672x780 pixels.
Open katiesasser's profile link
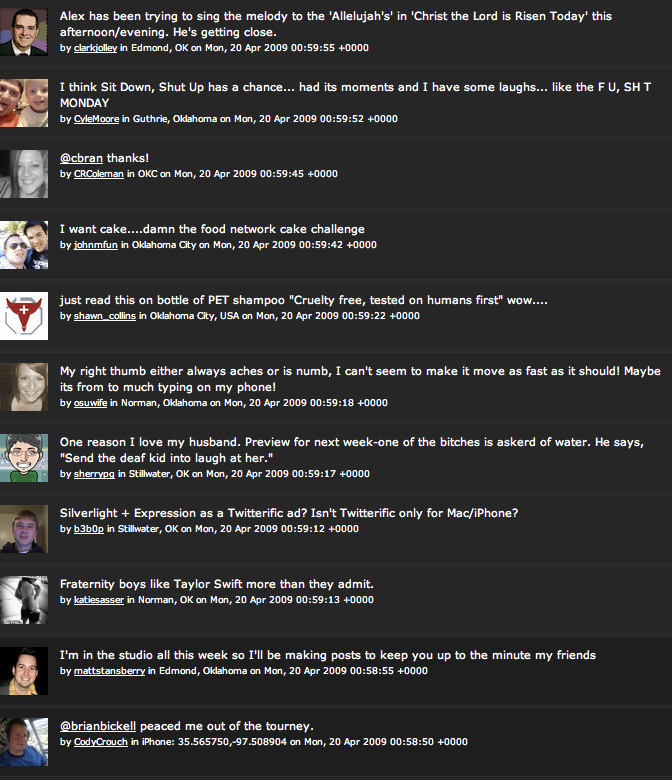click(x=98, y=600)
